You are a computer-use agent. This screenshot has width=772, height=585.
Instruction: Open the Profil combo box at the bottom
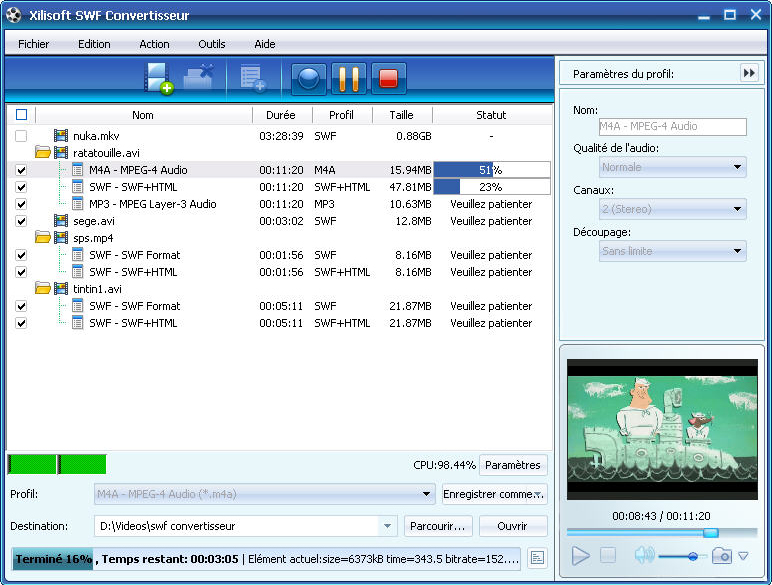(x=264, y=494)
